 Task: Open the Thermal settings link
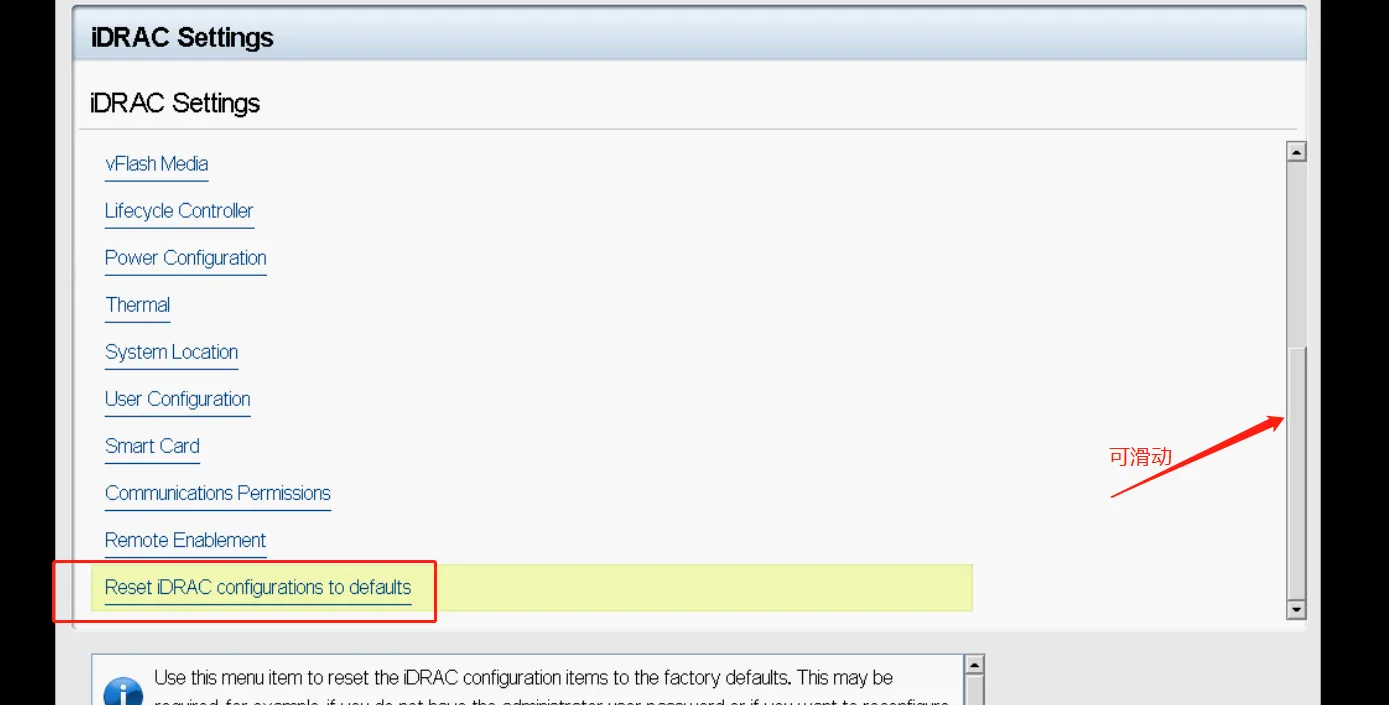[x=137, y=305]
